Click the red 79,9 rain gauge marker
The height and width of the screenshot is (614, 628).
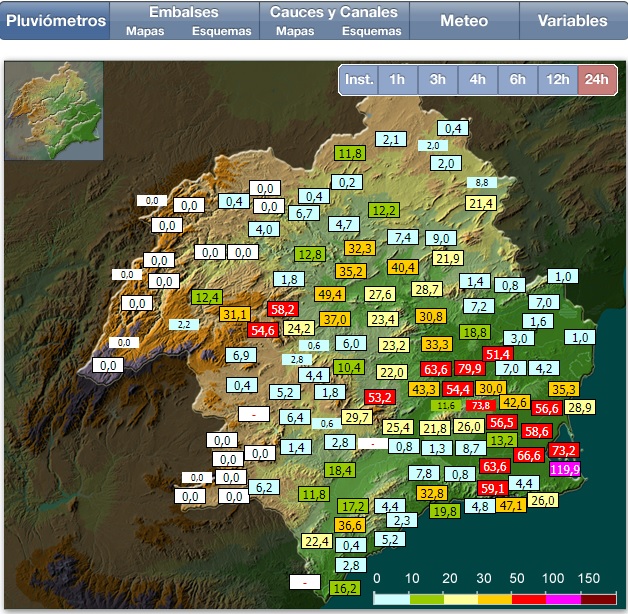coord(470,369)
